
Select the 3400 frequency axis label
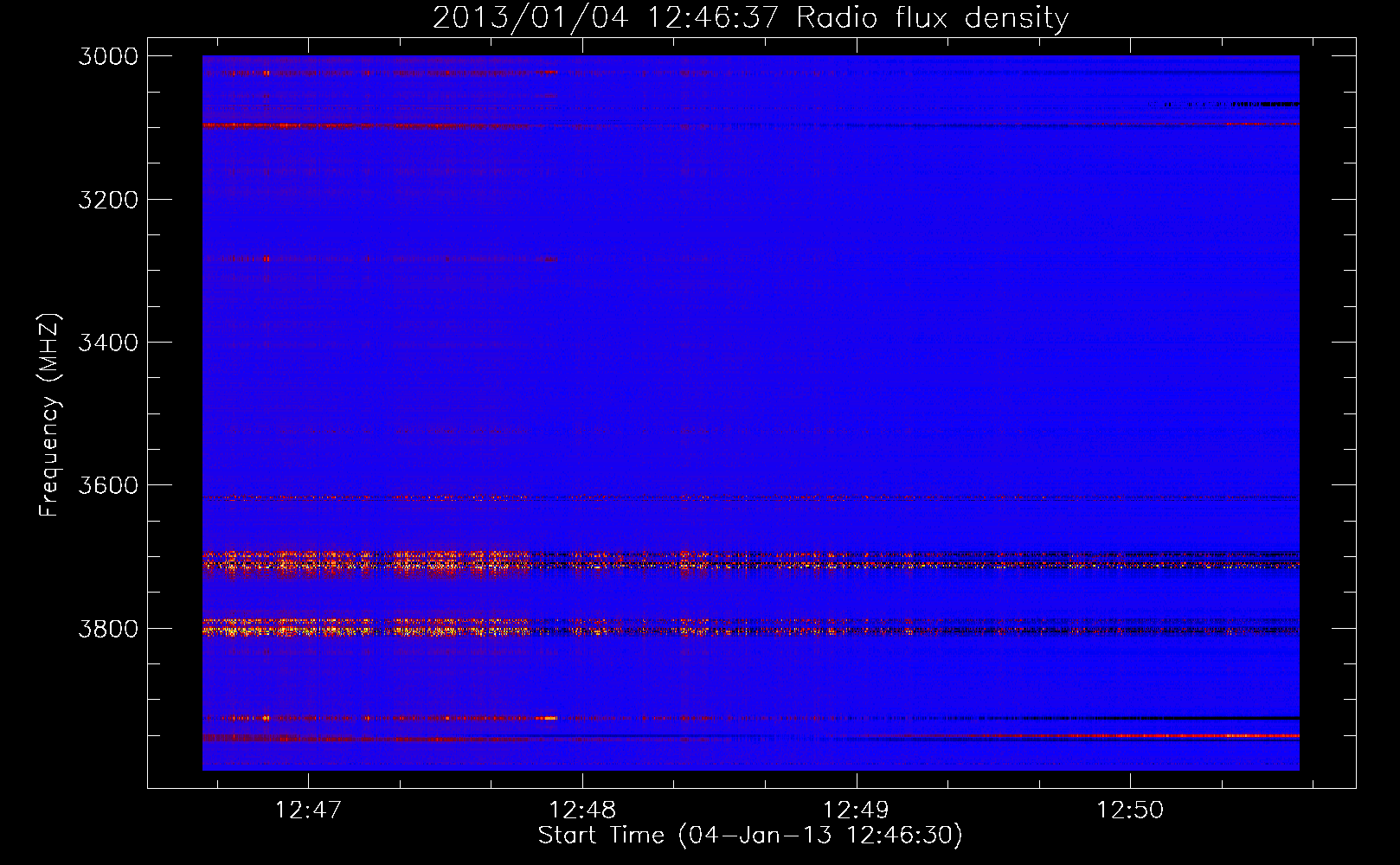pyautogui.click(x=108, y=343)
